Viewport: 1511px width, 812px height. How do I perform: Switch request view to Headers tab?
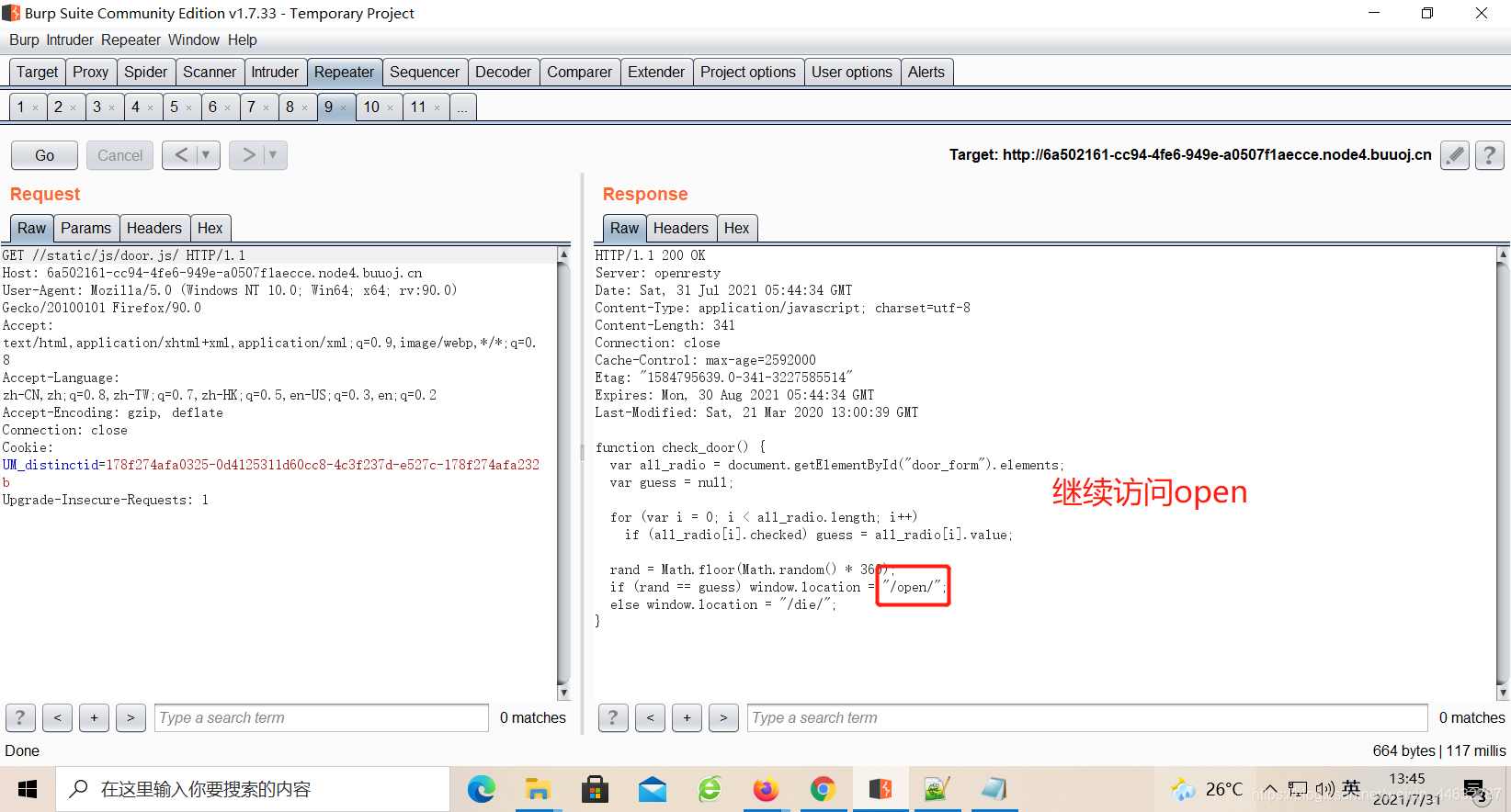point(154,228)
